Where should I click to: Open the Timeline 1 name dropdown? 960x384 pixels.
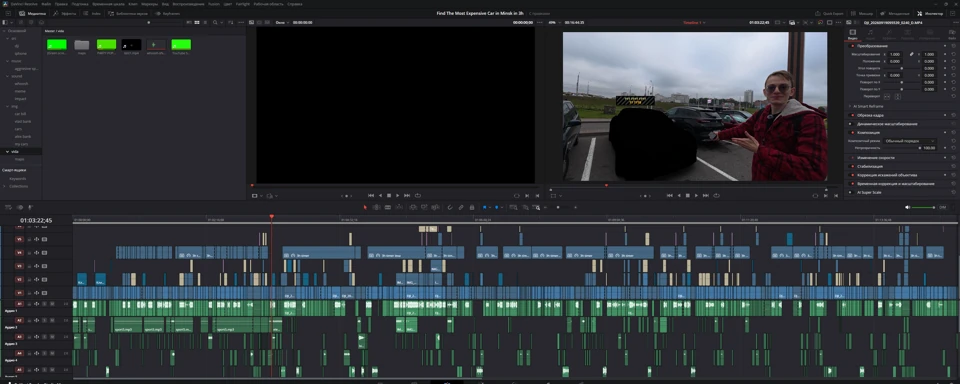(695, 22)
